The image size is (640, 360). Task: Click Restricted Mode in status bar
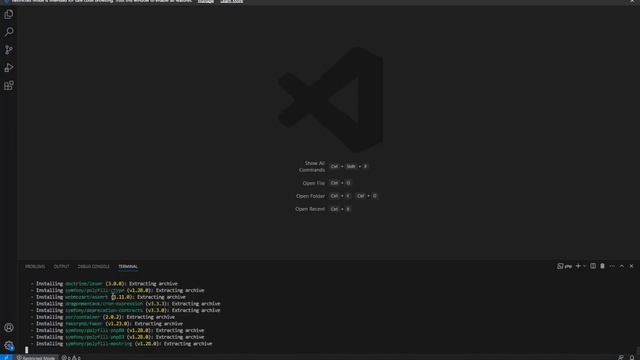(36, 358)
